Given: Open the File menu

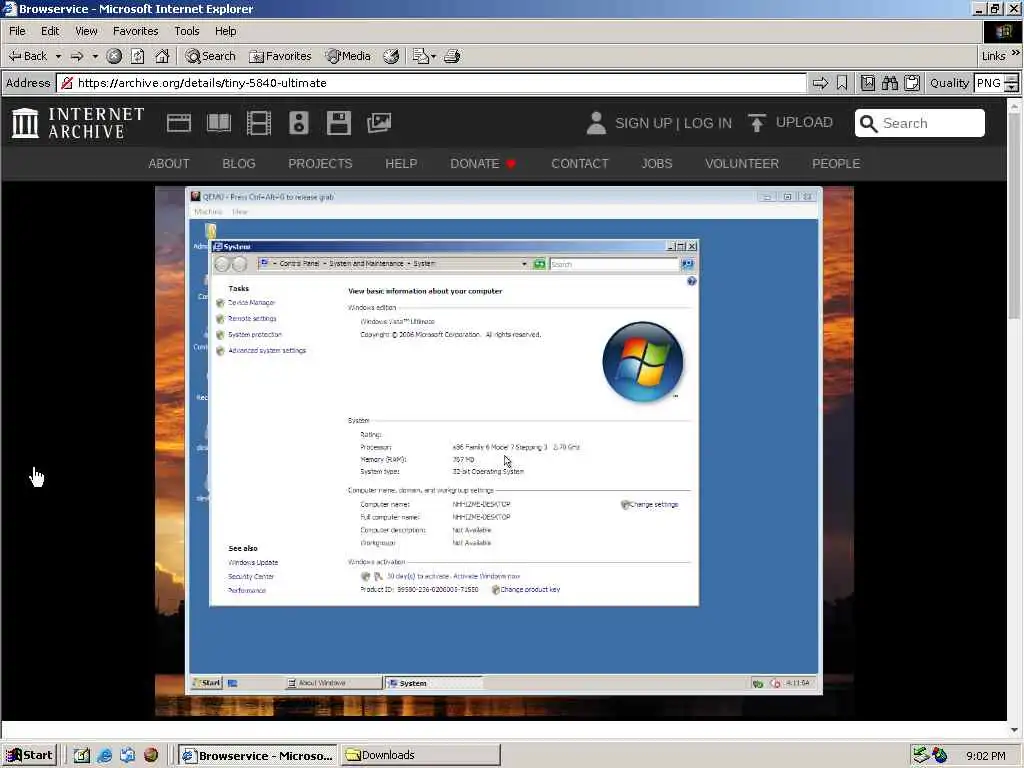Looking at the screenshot, I should (x=18, y=31).
